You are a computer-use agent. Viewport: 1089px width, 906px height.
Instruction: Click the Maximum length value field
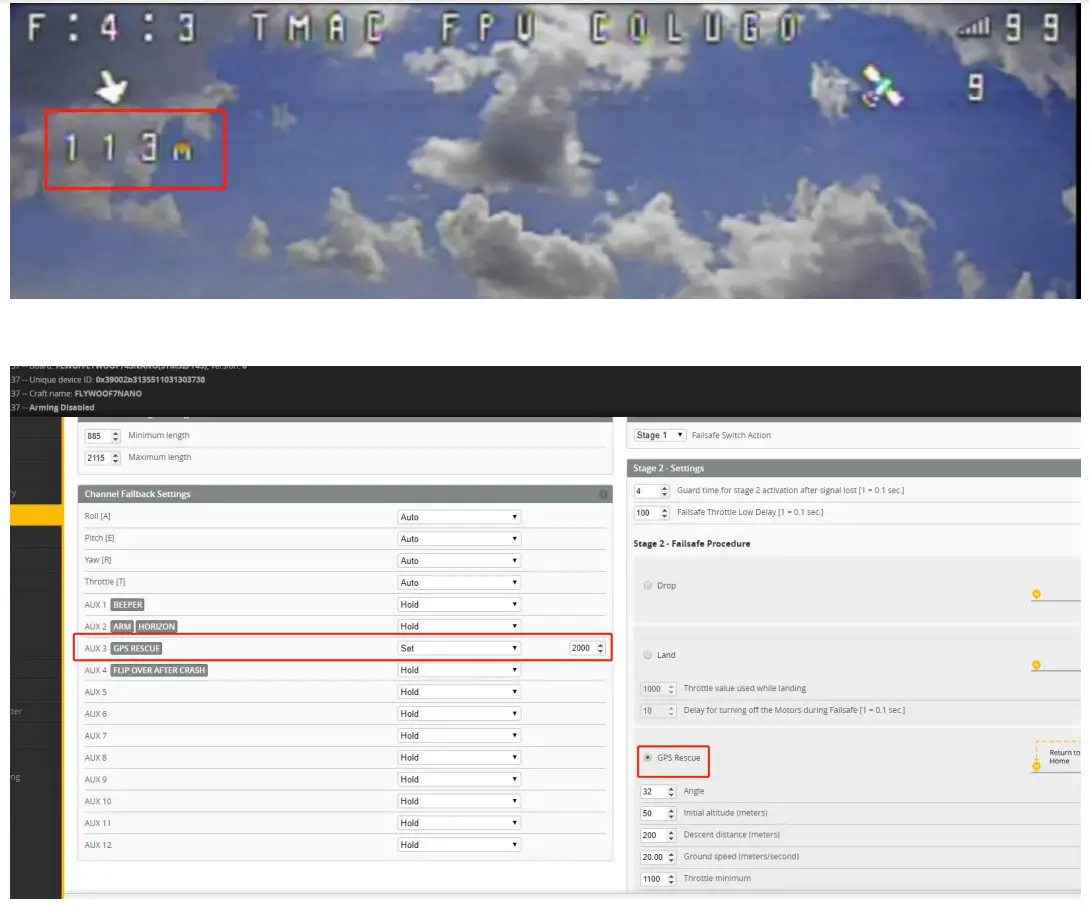tap(102, 458)
